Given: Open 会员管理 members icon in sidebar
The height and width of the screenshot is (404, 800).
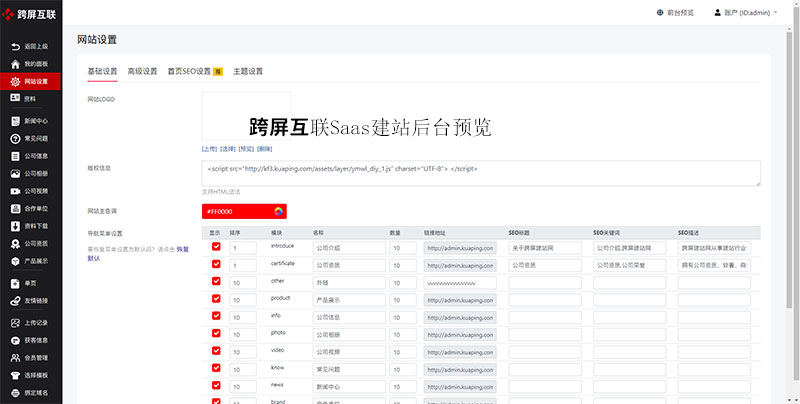Looking at the screenshot, I should tap(15, 358).
